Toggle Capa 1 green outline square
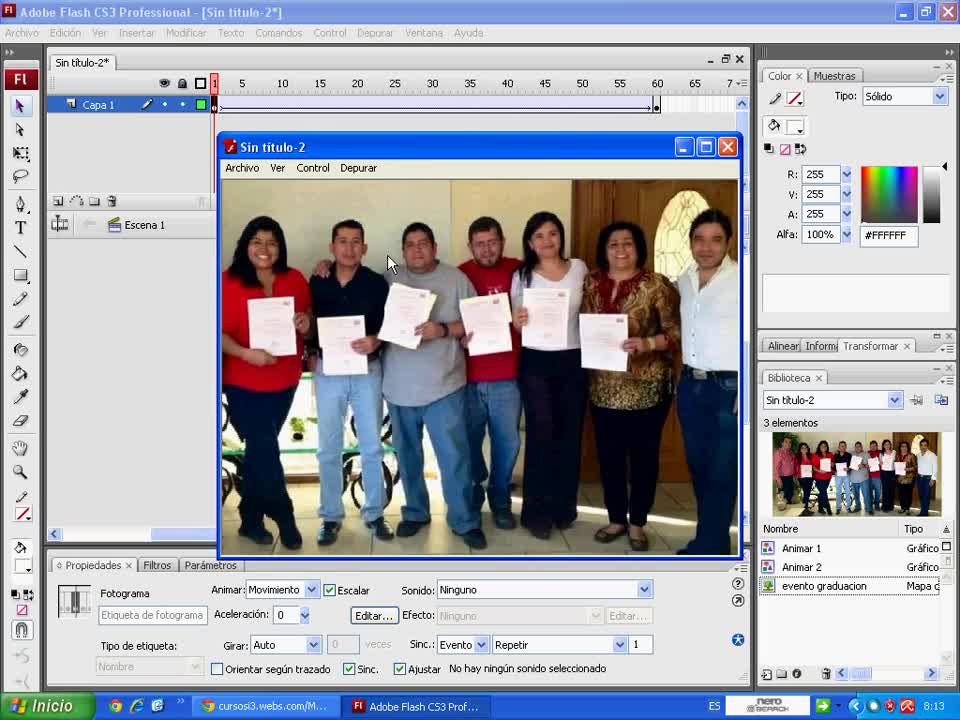 point(200,105)
